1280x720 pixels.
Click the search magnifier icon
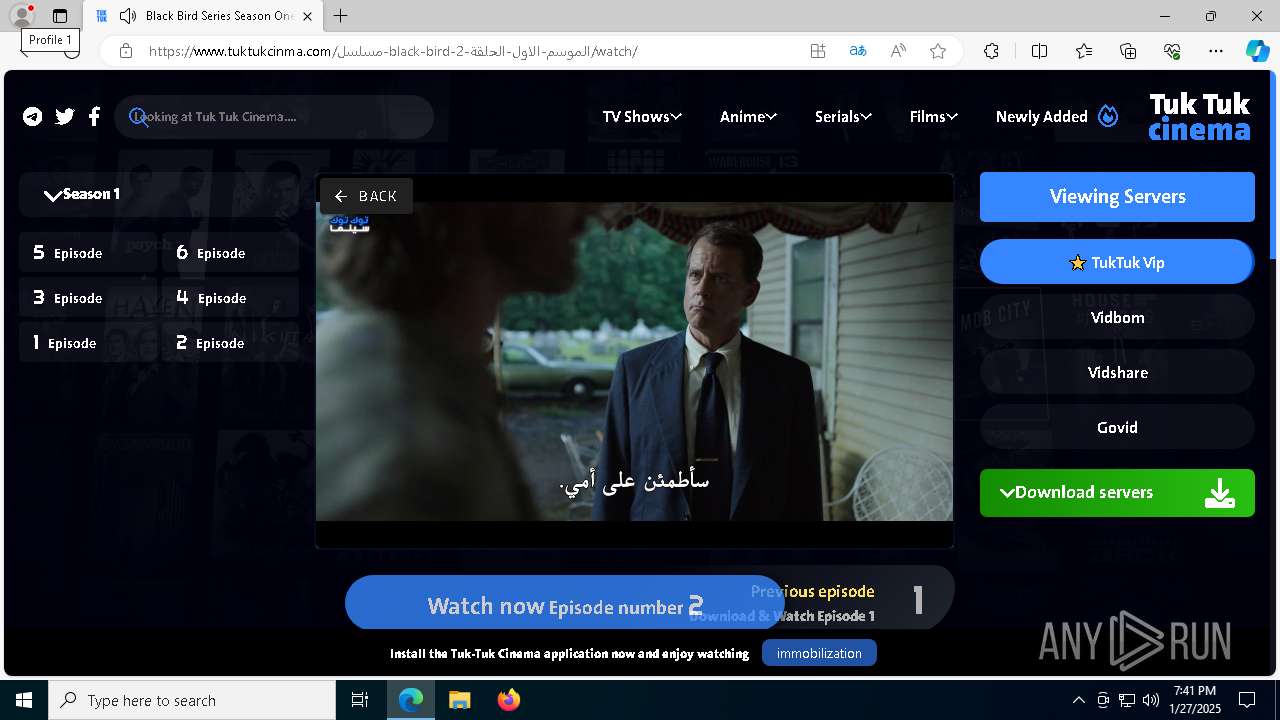139,117
